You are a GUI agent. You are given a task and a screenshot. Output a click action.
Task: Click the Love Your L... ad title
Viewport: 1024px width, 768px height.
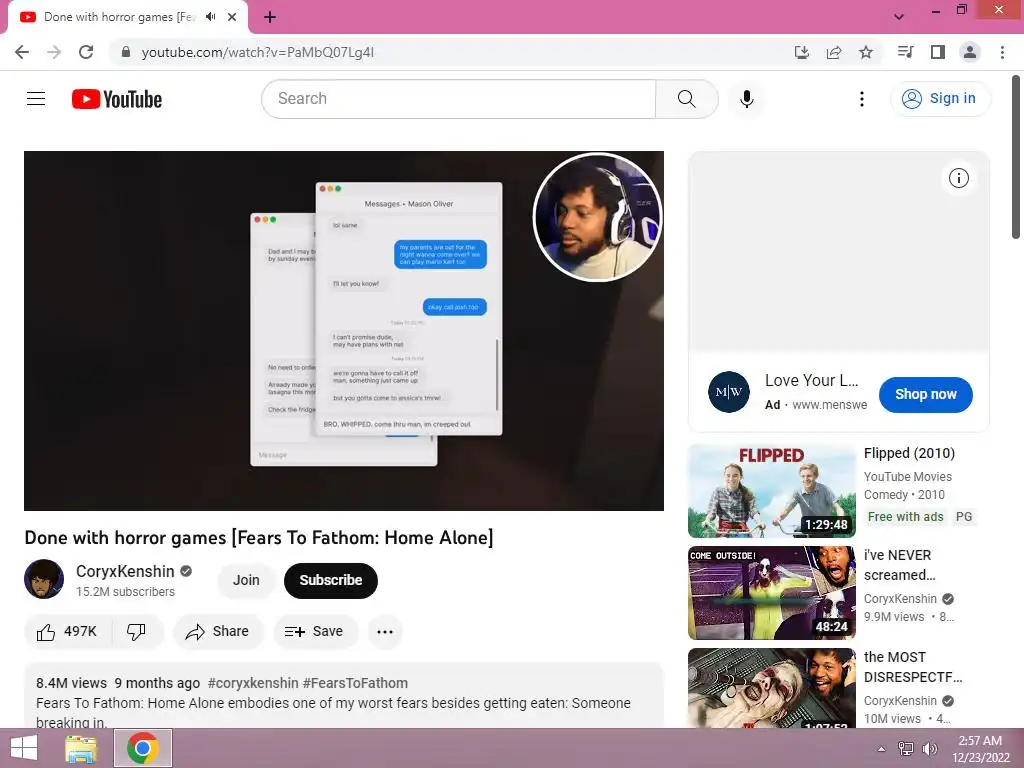tap(811, 380)
